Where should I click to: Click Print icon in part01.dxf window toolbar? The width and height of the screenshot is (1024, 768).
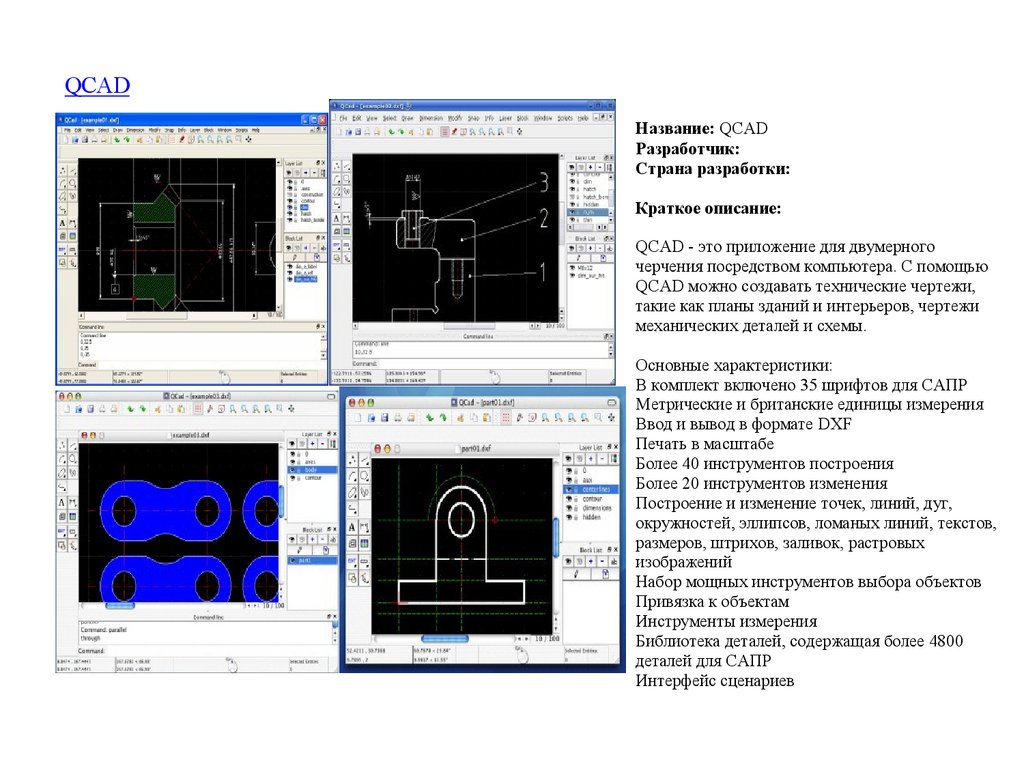[398, 417]
